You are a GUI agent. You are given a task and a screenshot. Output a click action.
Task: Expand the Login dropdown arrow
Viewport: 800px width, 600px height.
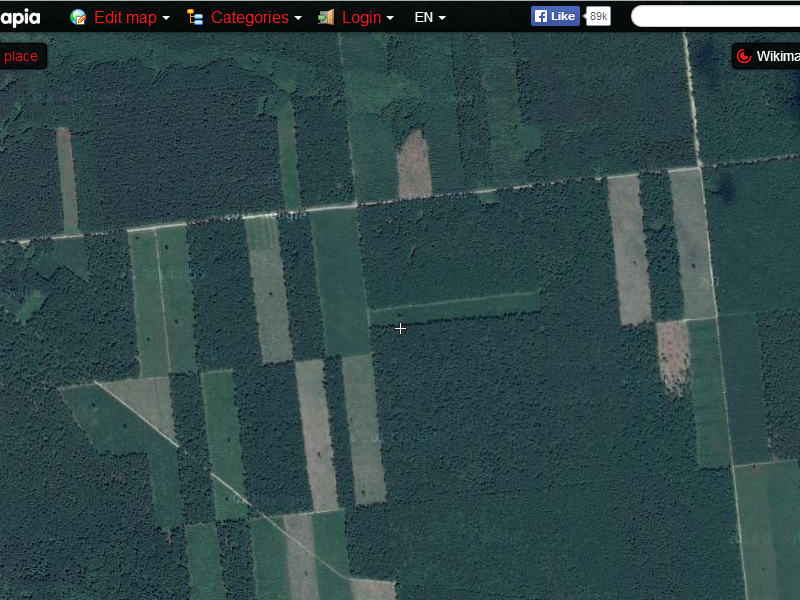click(x=390, y=18)
